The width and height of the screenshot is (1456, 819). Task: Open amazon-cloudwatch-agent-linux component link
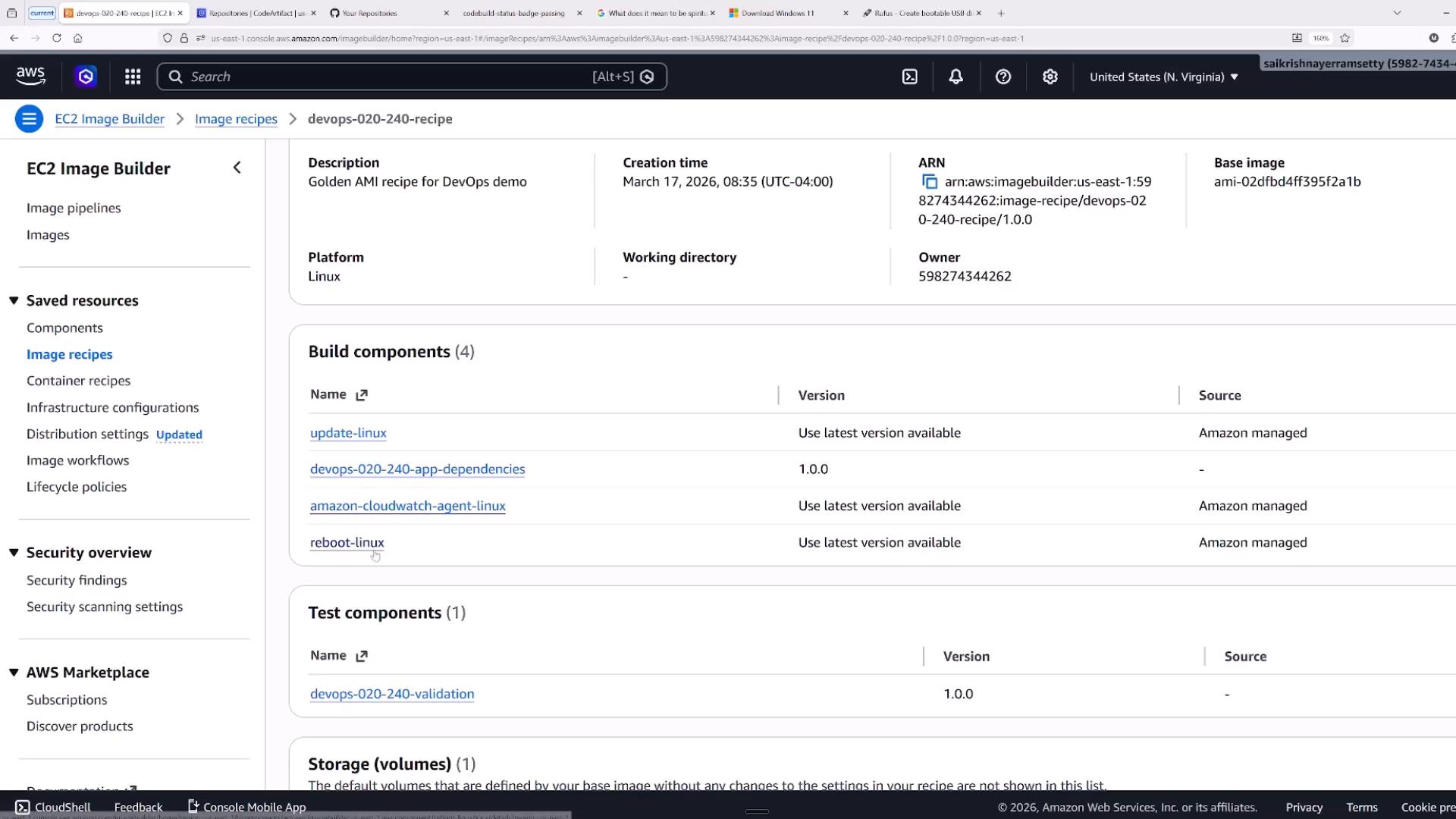point(407,506)
